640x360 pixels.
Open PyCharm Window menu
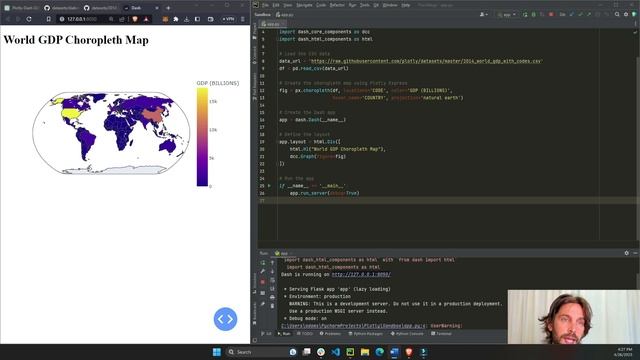tap(390, 5)
